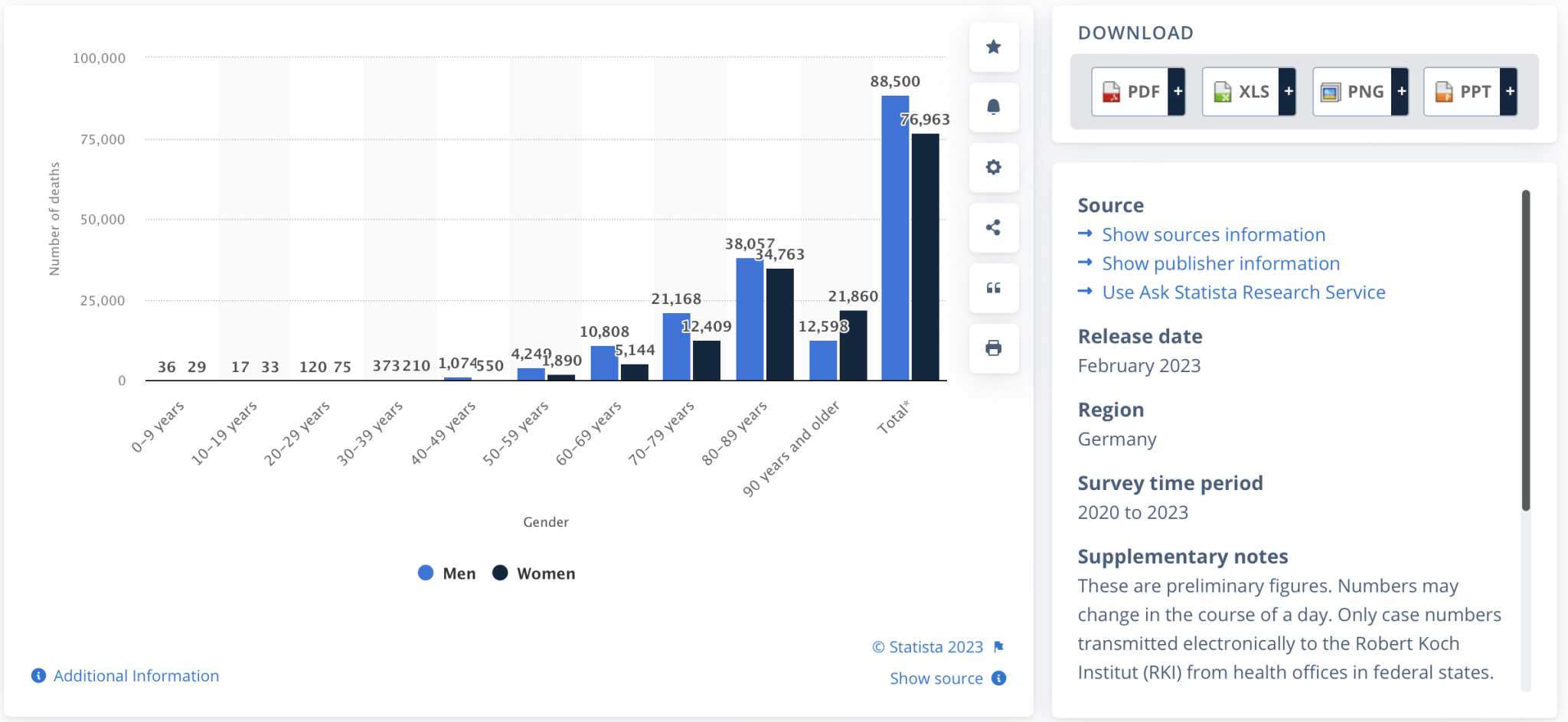
Task: Click the plus next to XLS
Action: (1288, 92)
